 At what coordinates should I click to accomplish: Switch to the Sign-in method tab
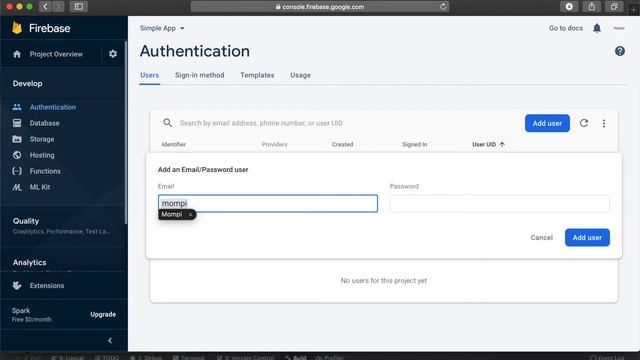coord(200,75)
